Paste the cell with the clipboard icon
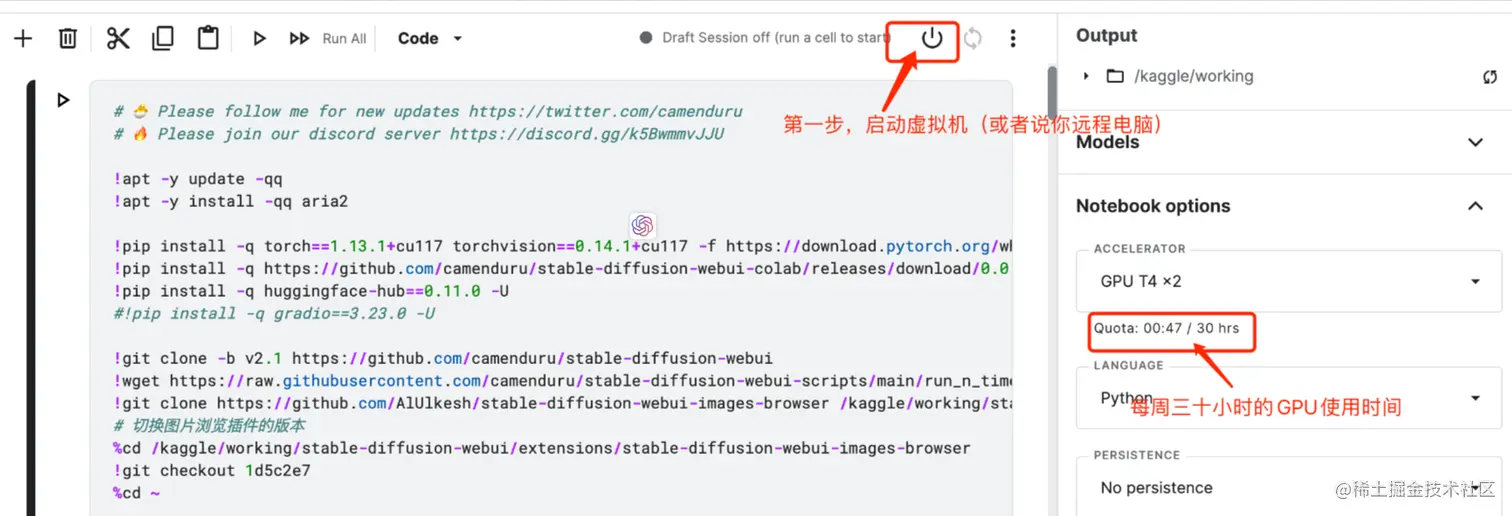The width and height of the screenshot is (1512, 516). click(207, 38)
